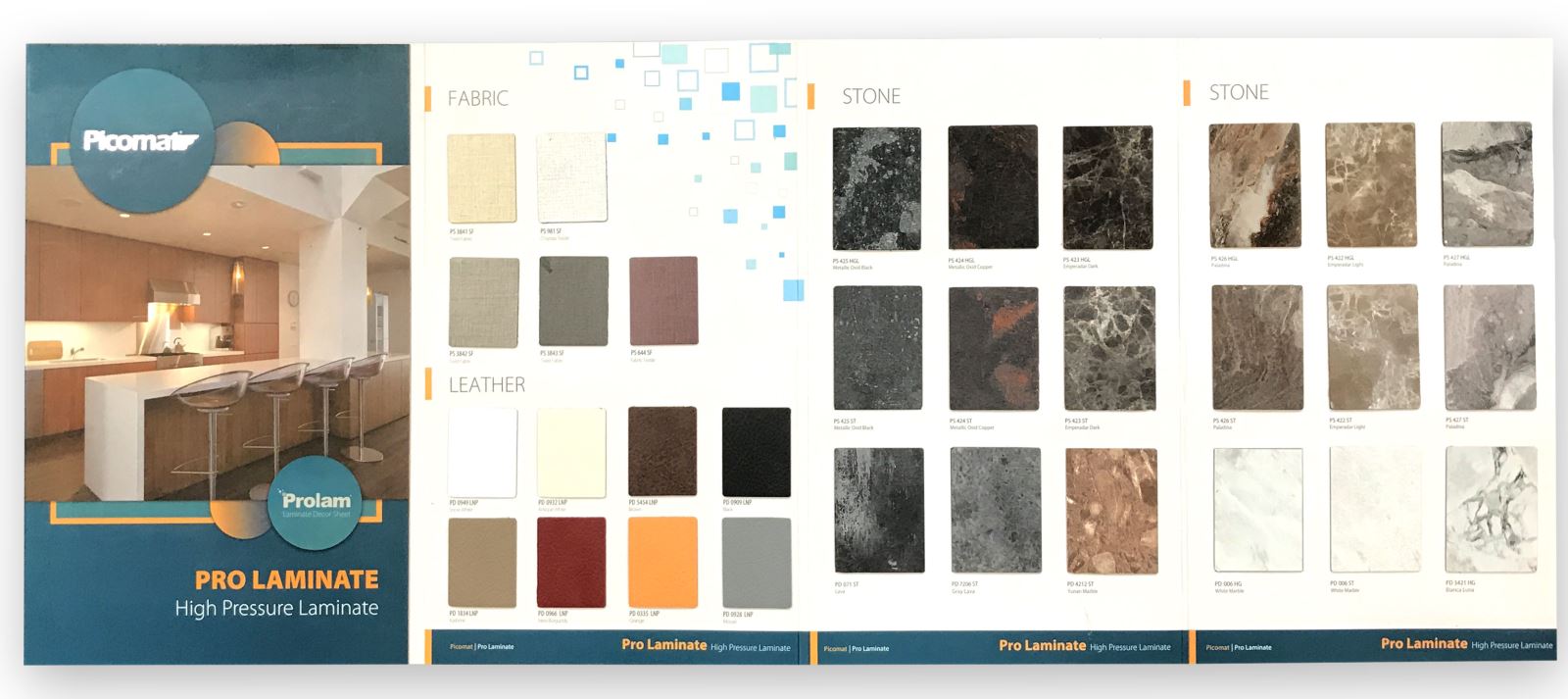1568x699 pixels.
Task: Click the 'PS 423 HGL' code label
Action: tap(1077, 260)
